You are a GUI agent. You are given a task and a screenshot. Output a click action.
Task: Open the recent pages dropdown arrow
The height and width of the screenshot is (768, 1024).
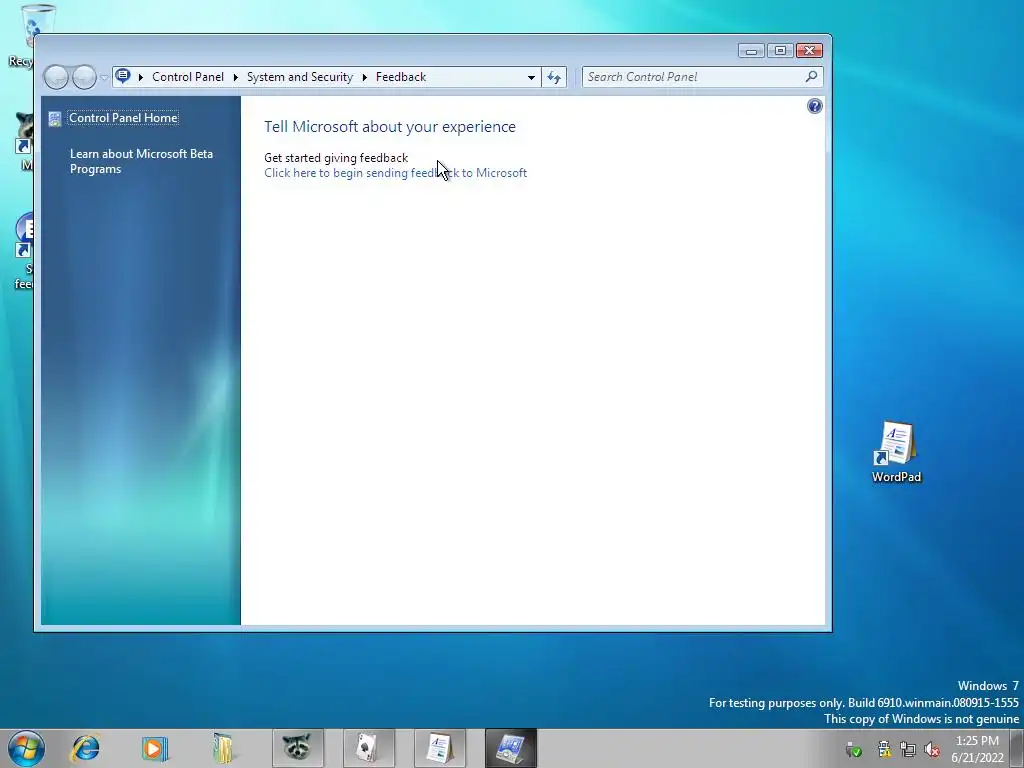[x=103, y=78]
